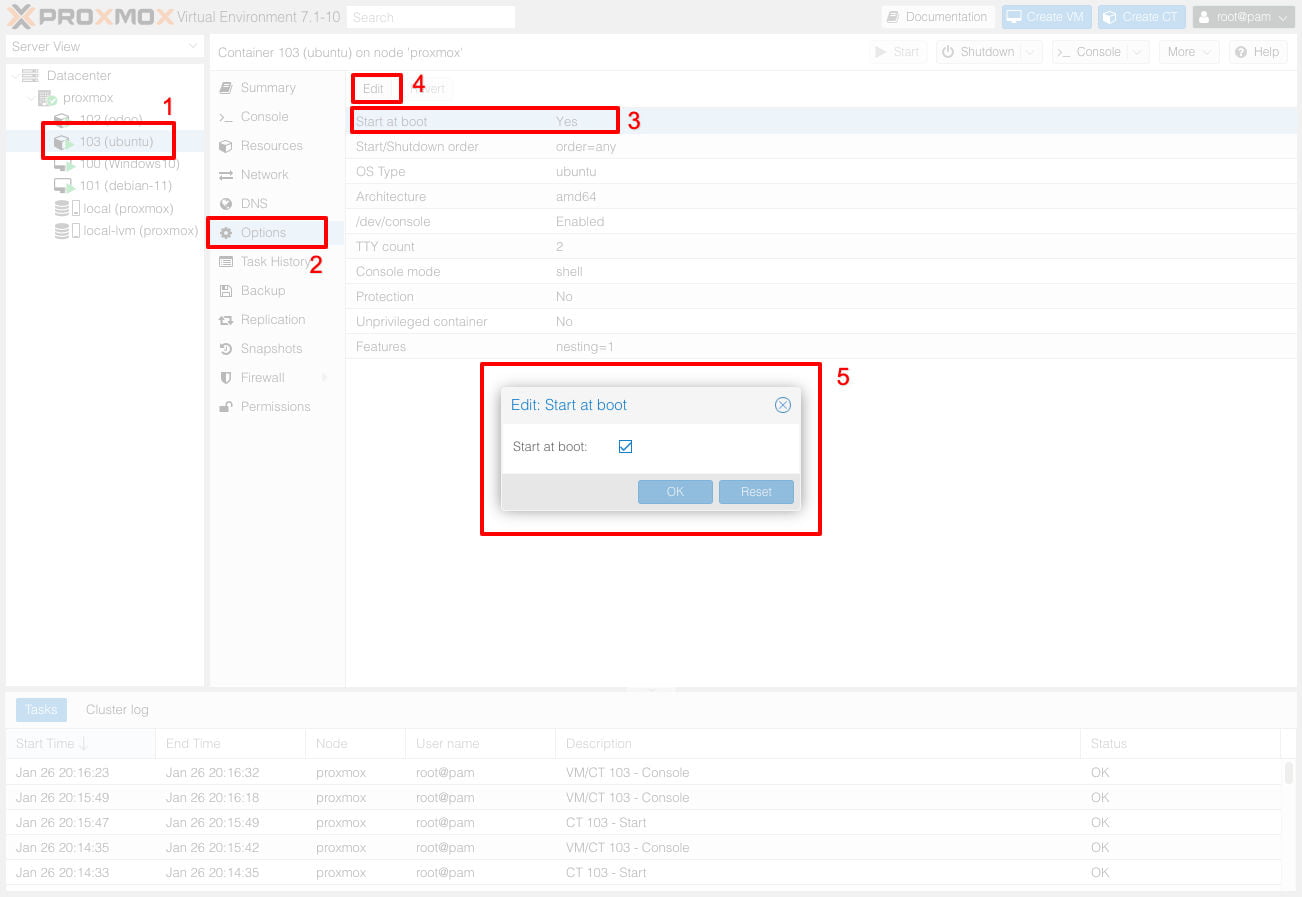Open the root@pam user menu
The image size is (1302, 897).
[1243, 17]
